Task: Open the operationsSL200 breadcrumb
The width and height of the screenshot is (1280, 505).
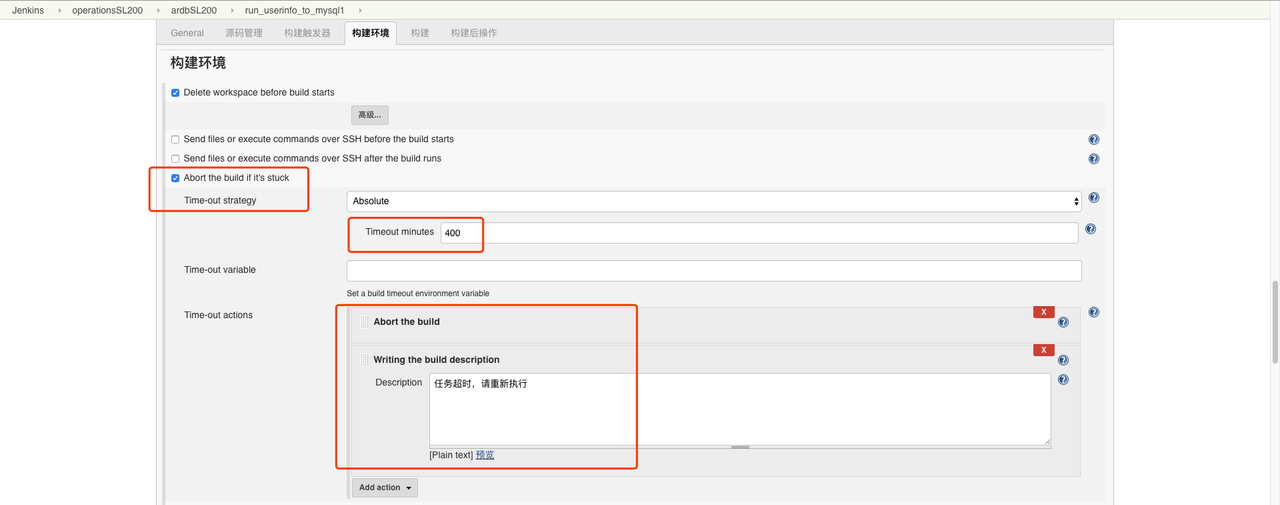Action: pos(108,10)
